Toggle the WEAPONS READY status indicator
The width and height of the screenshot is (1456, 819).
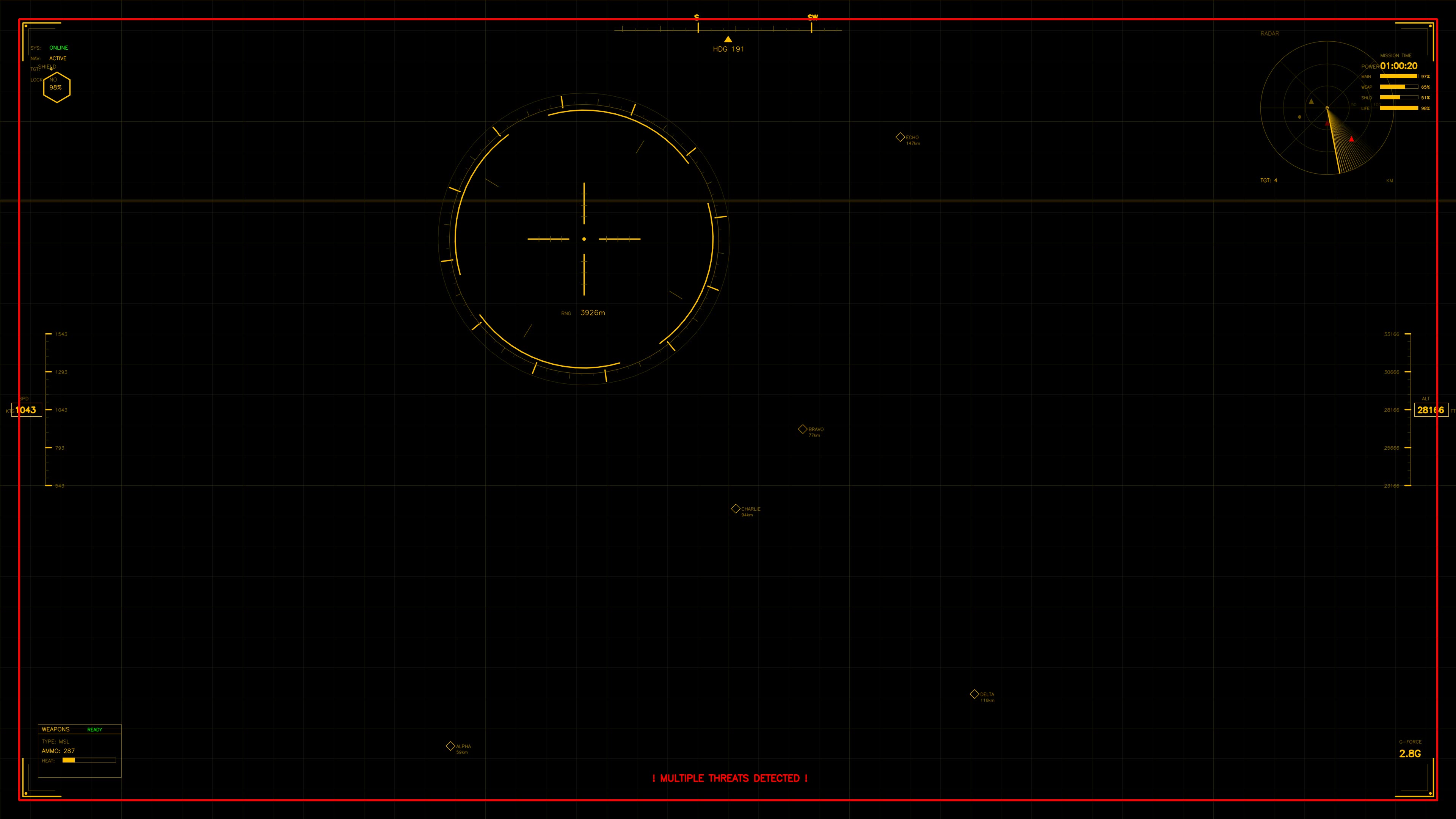(x=94, y=729)
